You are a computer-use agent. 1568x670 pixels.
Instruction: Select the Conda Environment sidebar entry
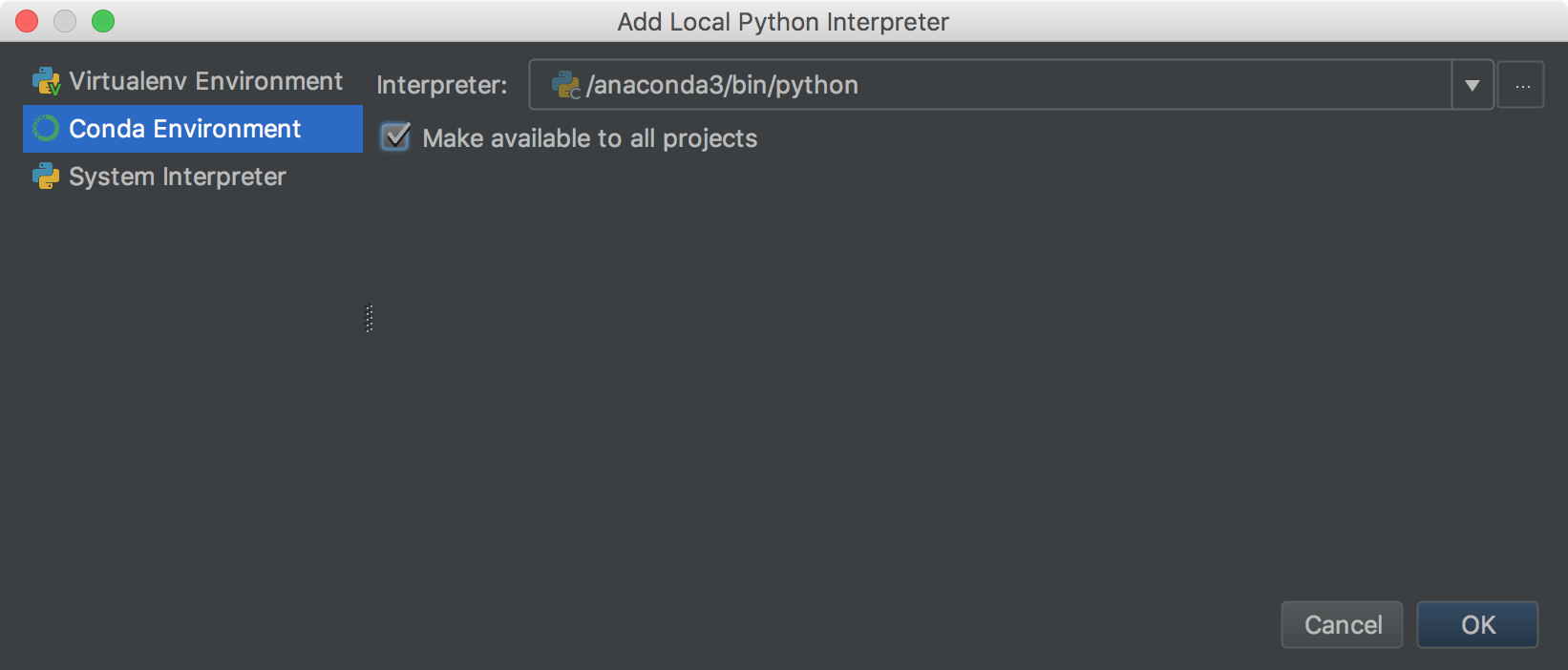tap(185, 129)
